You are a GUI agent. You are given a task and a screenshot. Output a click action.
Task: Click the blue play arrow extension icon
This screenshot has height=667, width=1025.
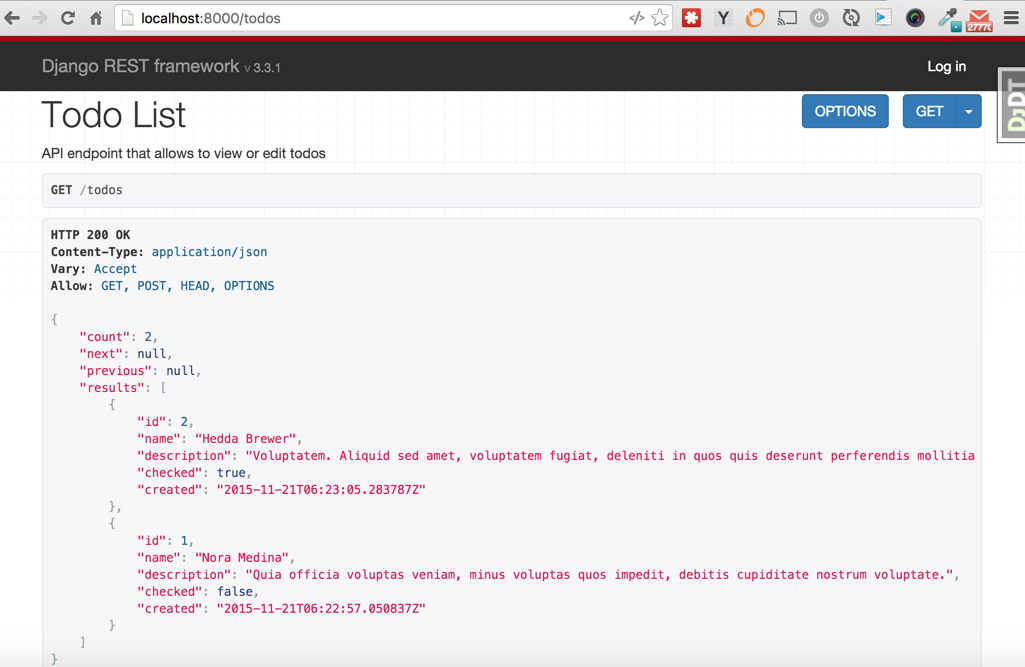883,18
